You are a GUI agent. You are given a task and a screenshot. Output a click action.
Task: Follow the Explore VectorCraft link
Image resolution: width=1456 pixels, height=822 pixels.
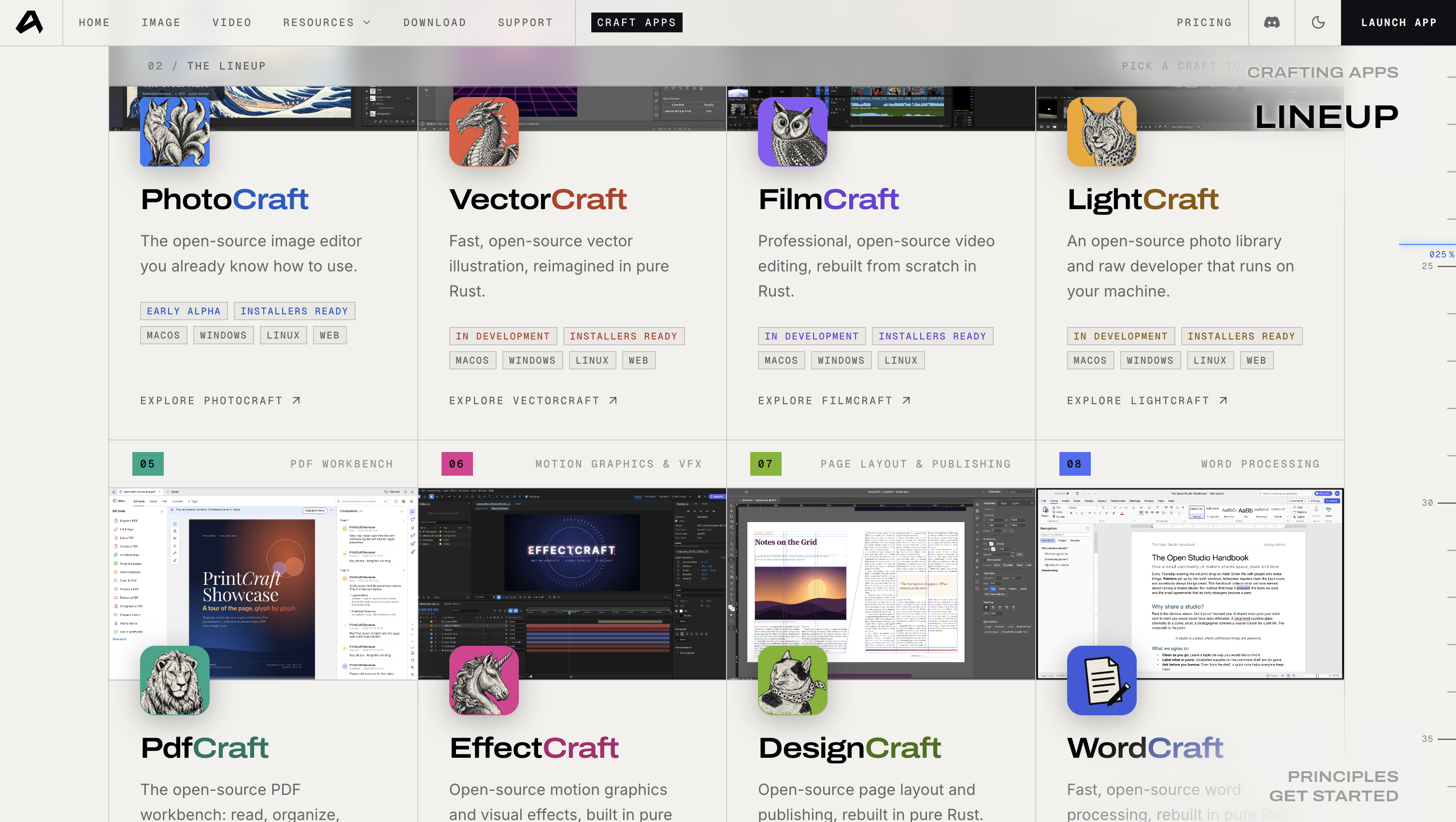point(534,400)
